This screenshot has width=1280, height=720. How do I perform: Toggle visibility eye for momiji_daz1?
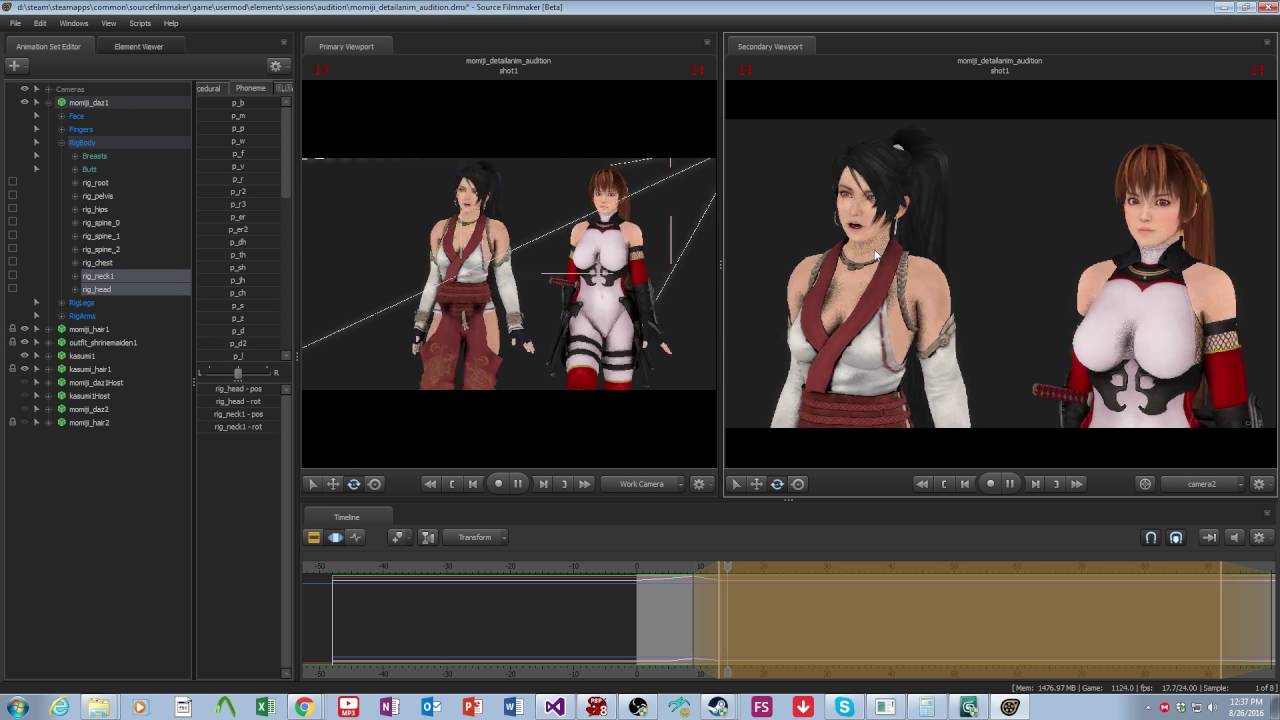24,102
